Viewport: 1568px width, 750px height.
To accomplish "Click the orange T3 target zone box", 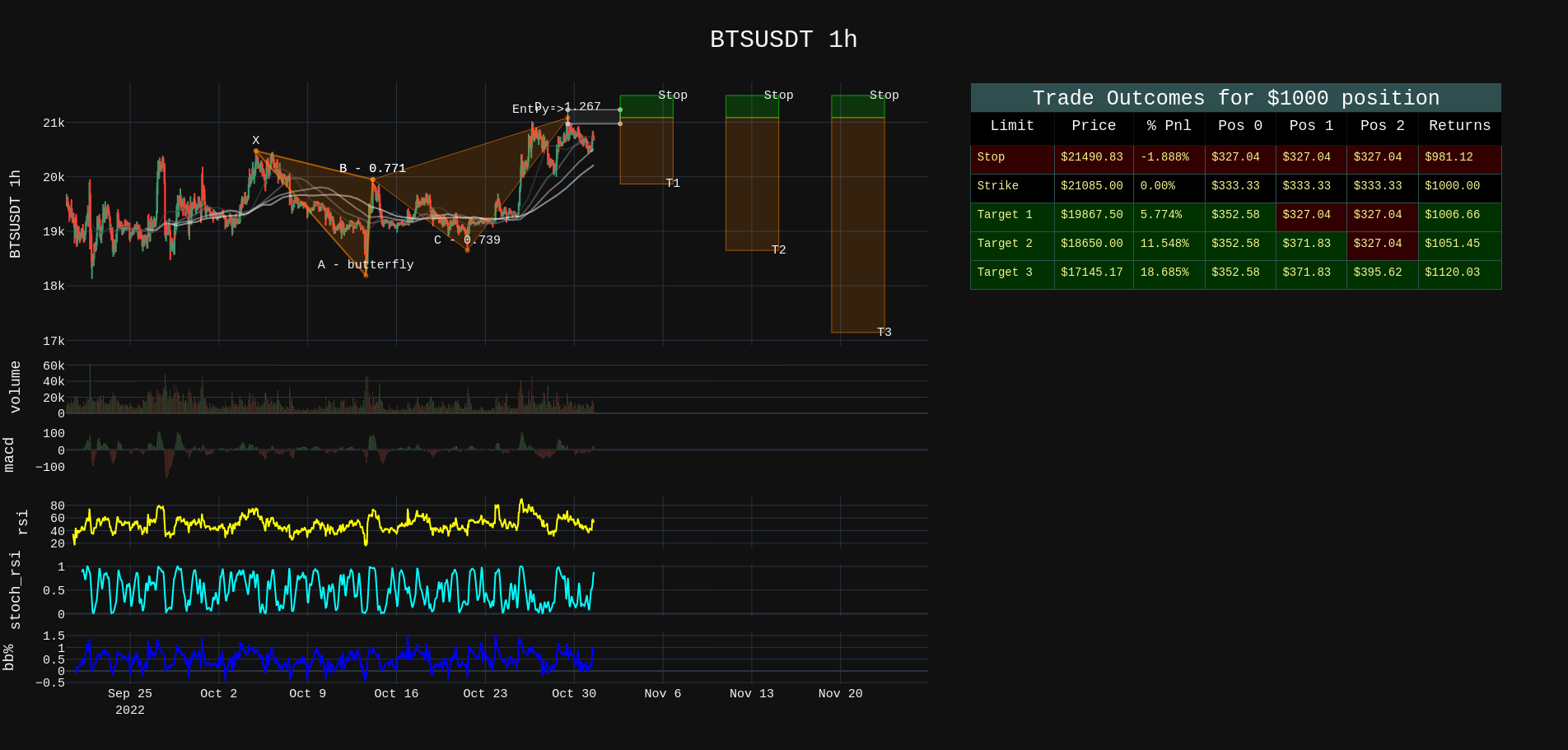I will tap(858, 226).
